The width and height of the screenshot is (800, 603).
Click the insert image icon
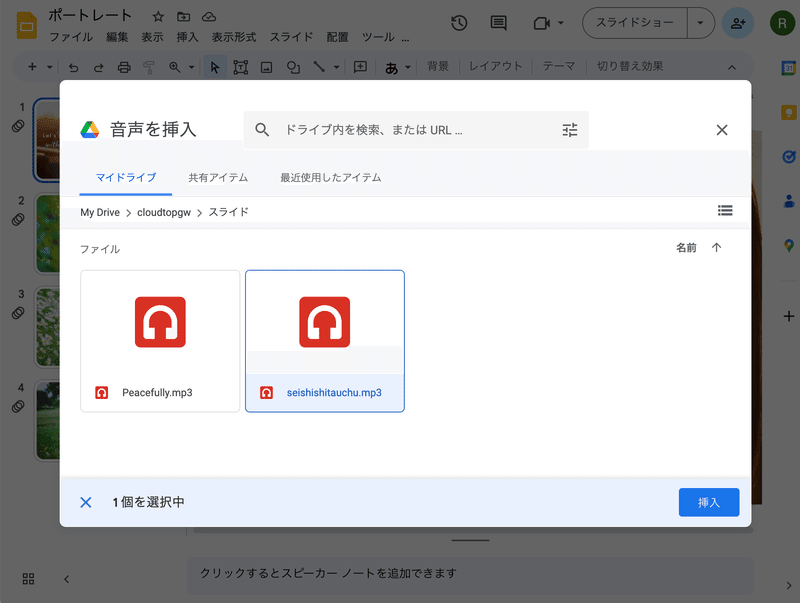[266, 67]
